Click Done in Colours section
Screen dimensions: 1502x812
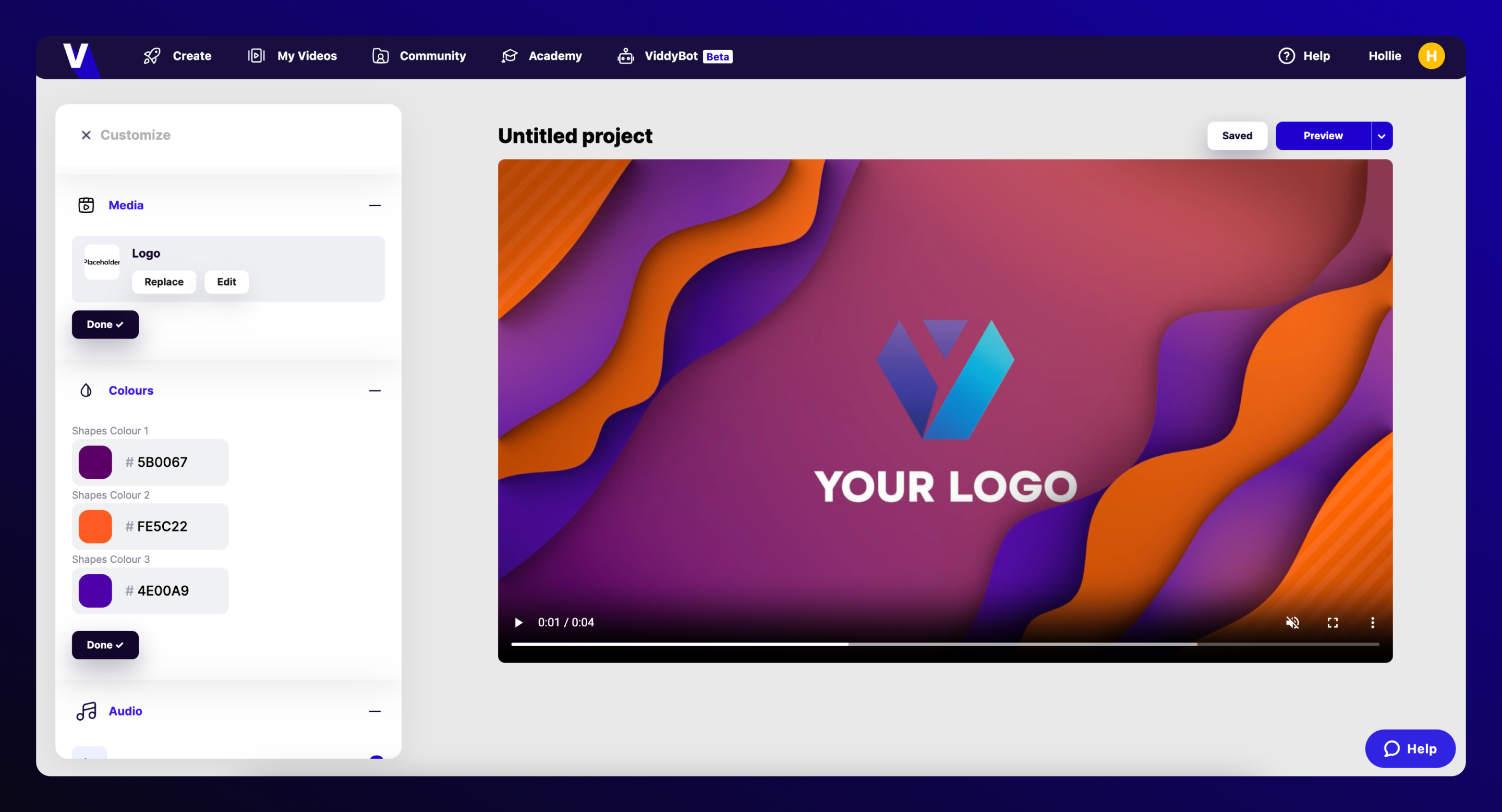105,645
